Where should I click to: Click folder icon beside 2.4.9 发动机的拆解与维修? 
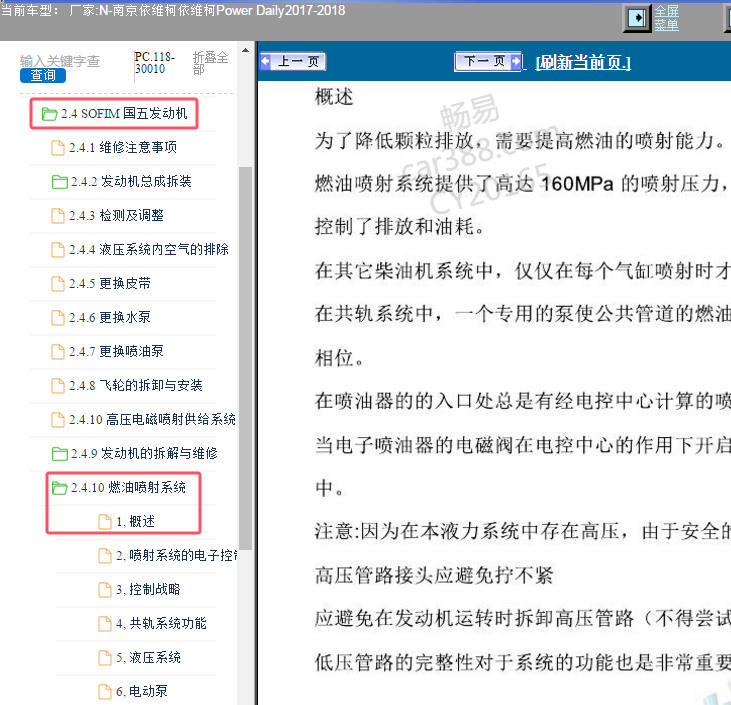[x=60, y=454]
